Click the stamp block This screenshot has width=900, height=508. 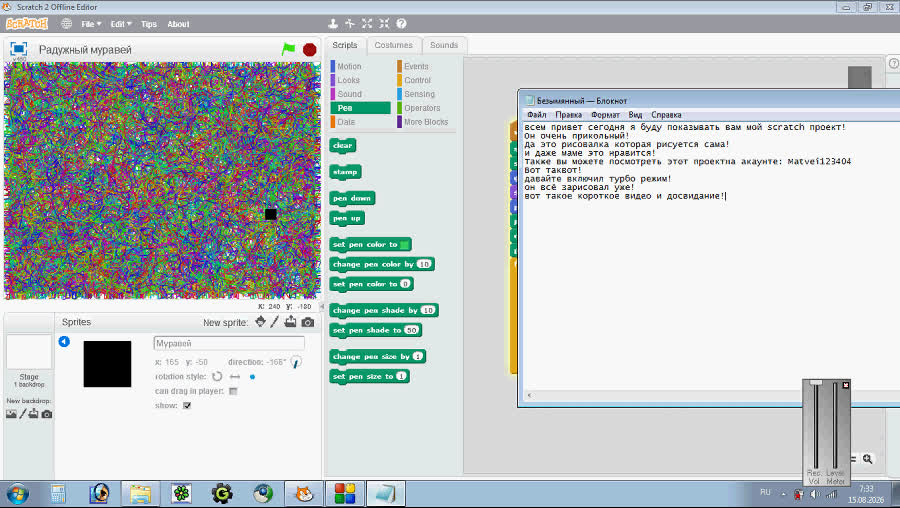(345, 172)
